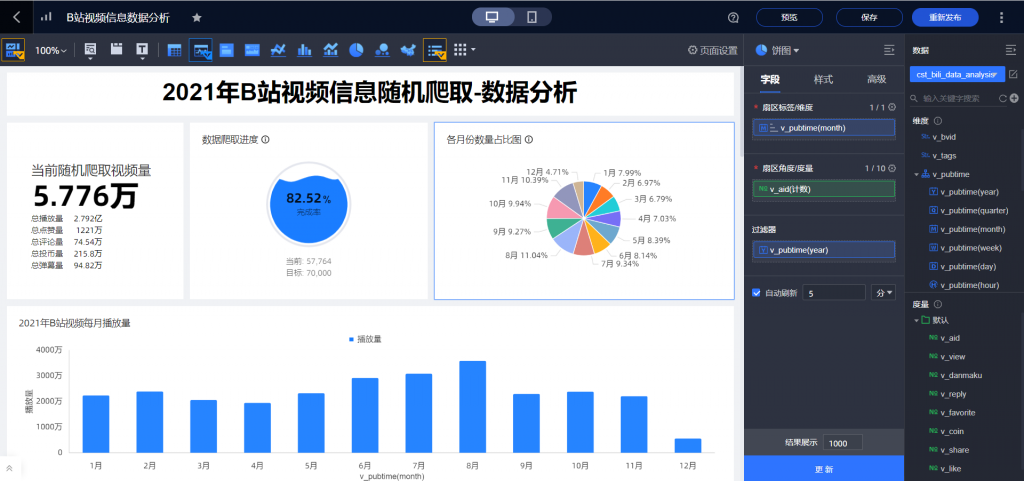Collapse the 默认 measures folder

coord(917,320)
